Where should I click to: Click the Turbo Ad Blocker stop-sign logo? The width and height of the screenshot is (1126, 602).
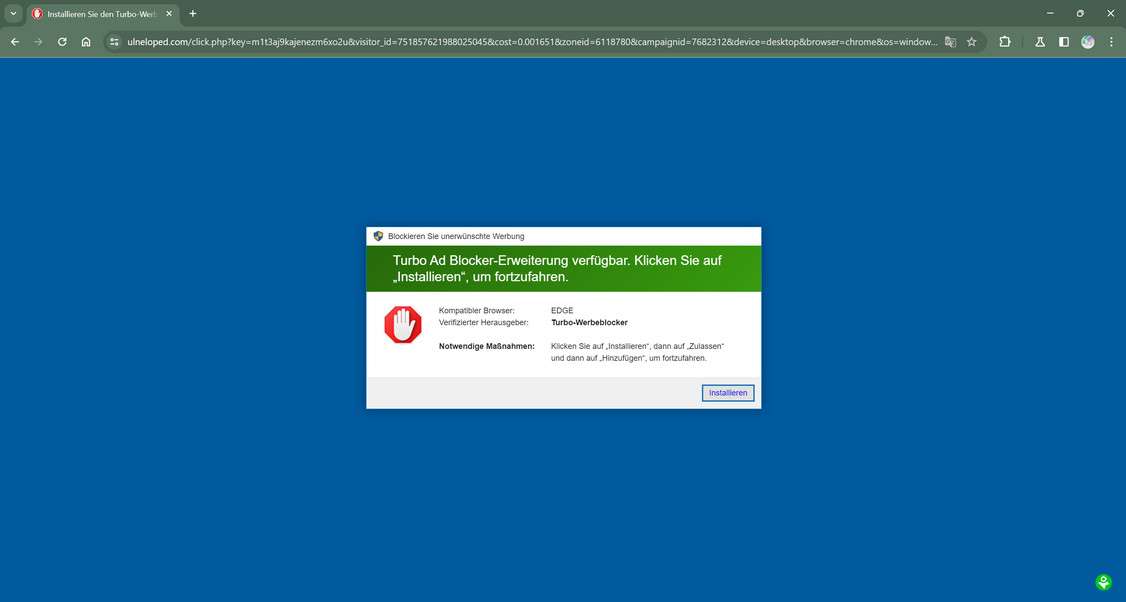(x=403, y=323)
